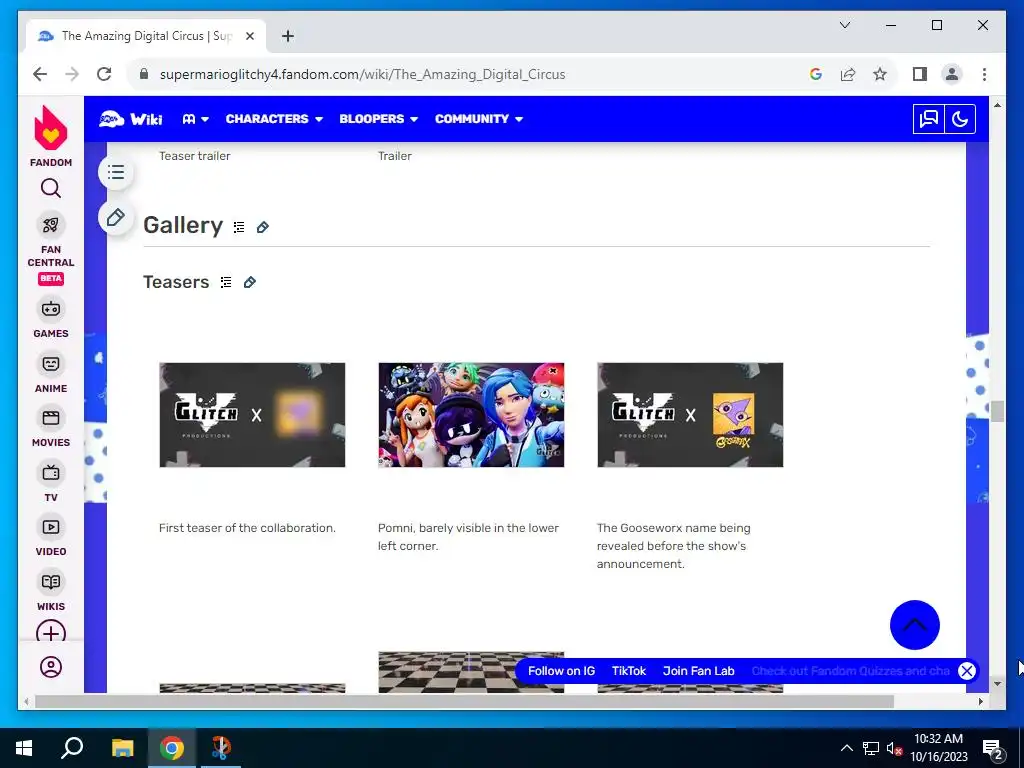Open the Gooseworx name reveal thumbnail

coord(690,415)
